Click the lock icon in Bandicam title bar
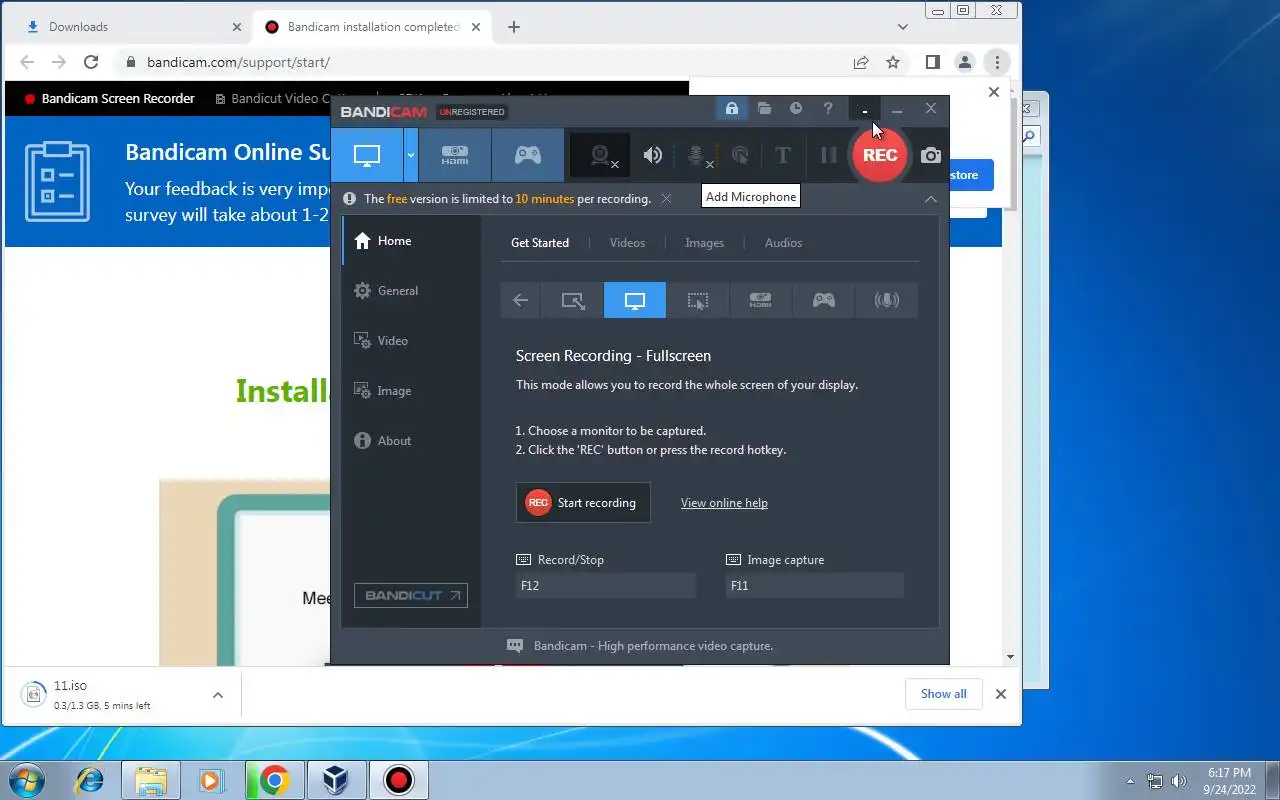 tap(732, 108)
